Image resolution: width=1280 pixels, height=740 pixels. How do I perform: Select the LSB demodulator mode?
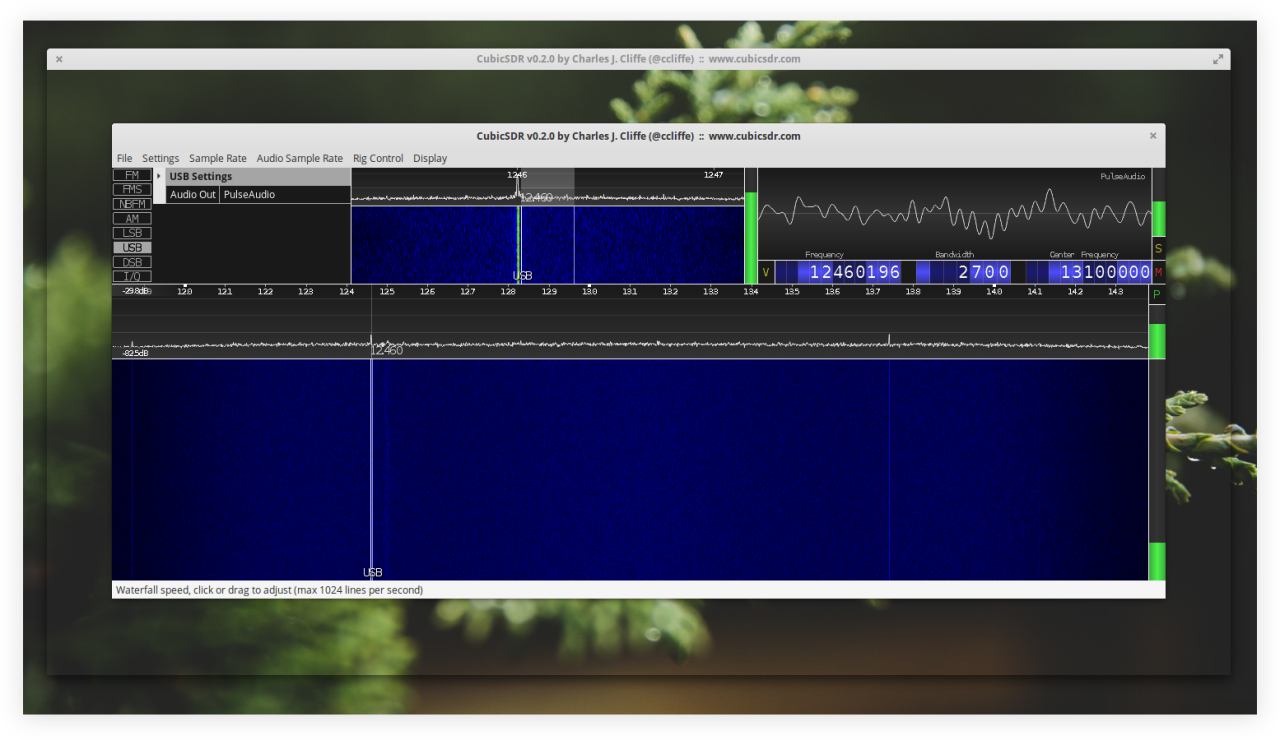coord(132,233)
